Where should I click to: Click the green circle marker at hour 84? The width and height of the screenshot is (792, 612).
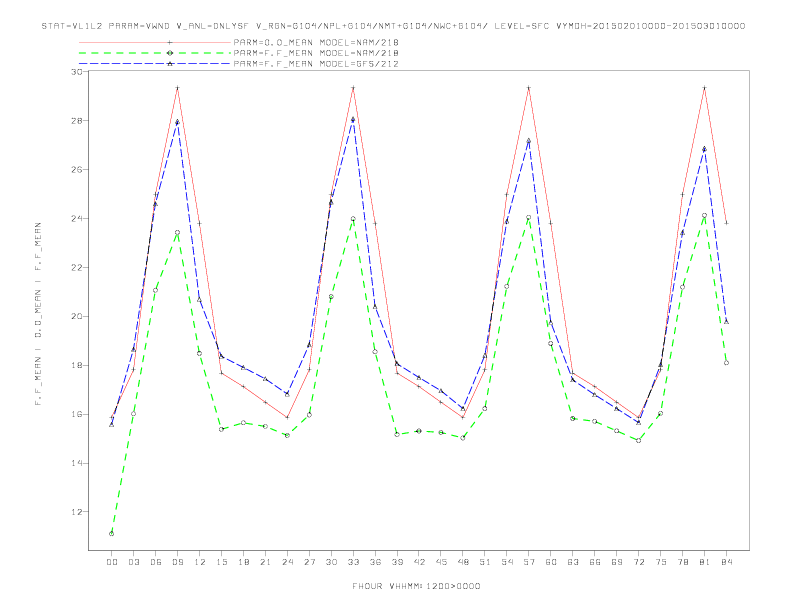click(x=726, y=363)
